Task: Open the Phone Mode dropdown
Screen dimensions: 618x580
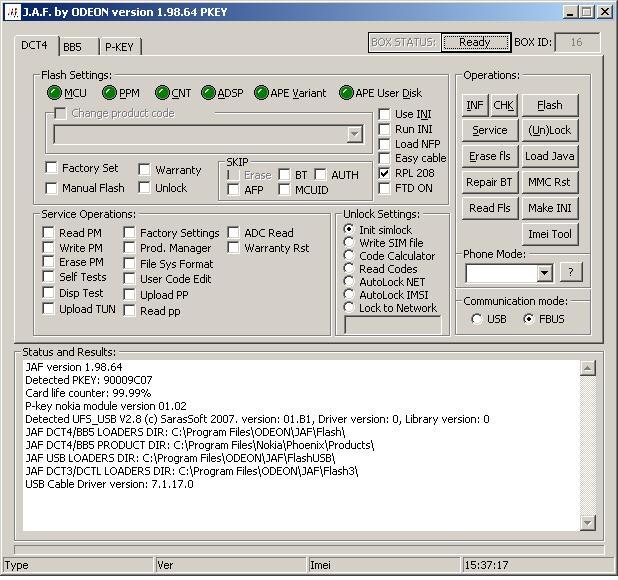Action: point(544,273)
